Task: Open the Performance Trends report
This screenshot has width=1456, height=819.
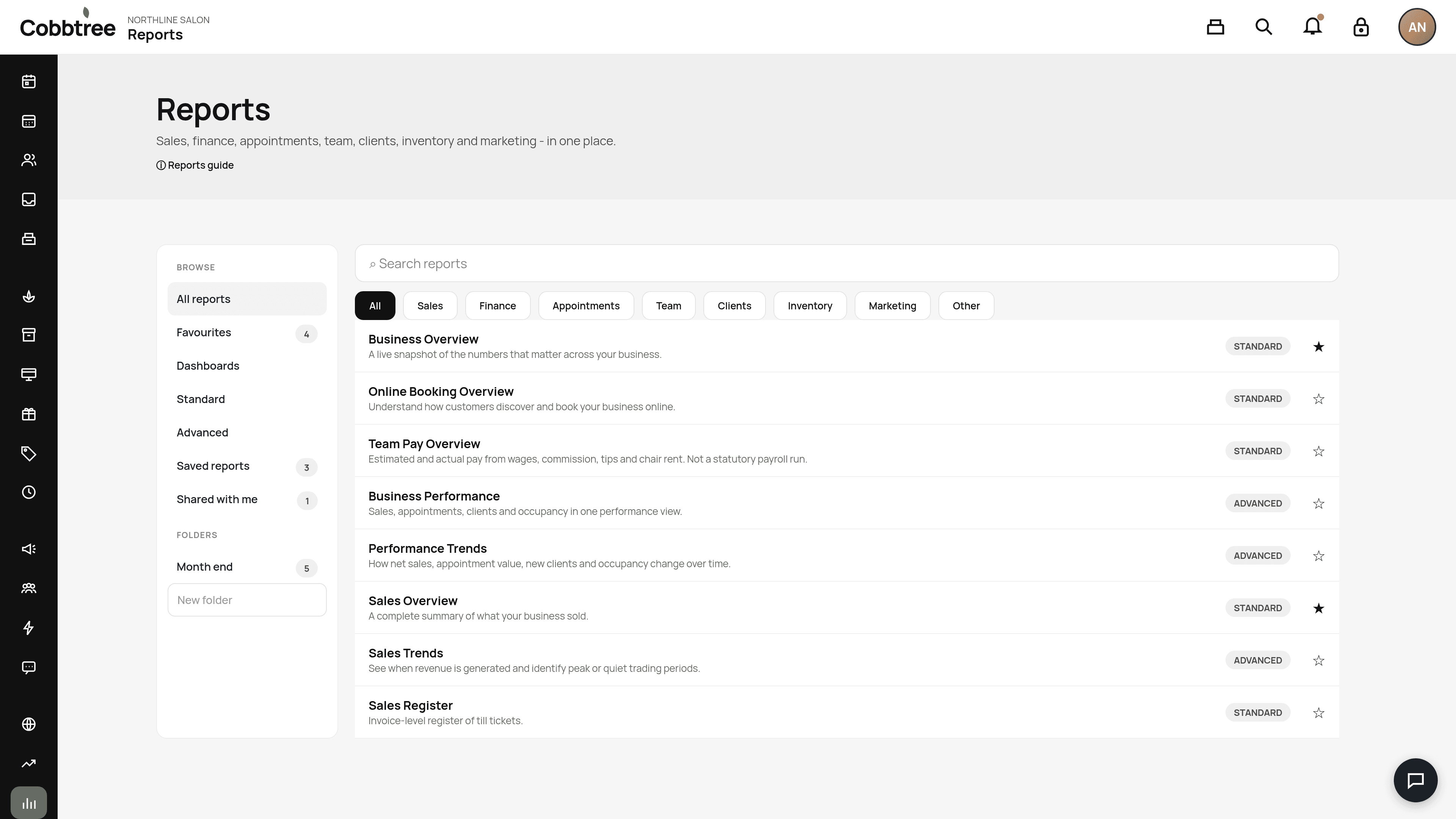Action: point(847,555)
